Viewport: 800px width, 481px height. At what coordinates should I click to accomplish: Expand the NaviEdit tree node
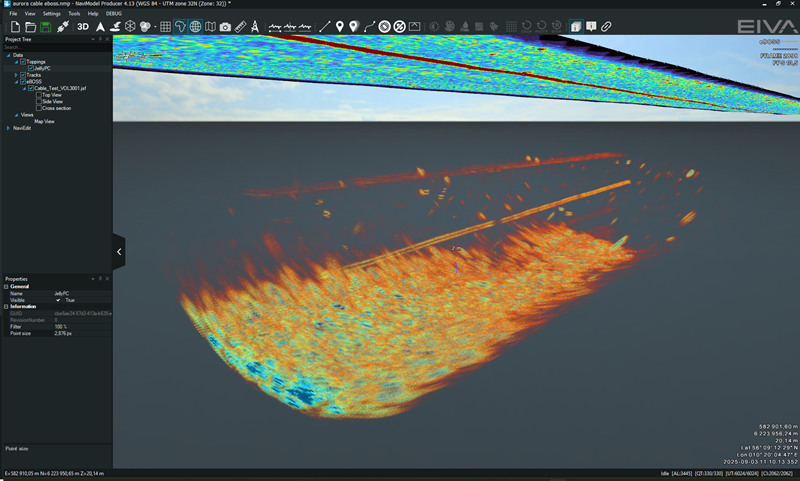click(x=9, y=128)
